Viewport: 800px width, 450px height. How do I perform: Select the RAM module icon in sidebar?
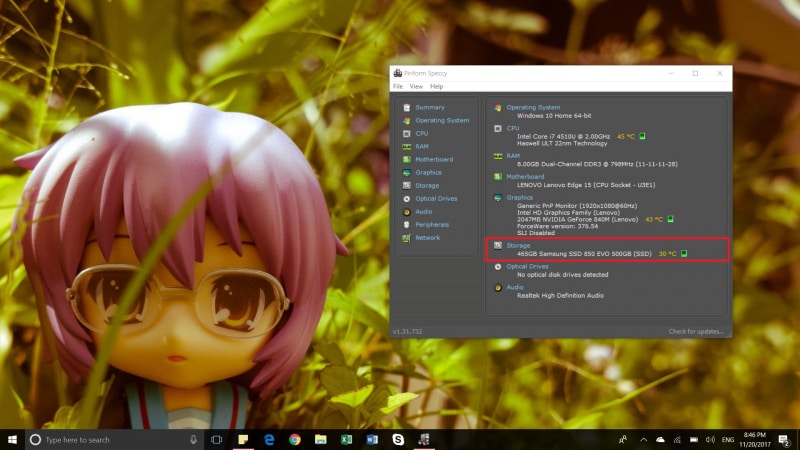click(407, 147)
